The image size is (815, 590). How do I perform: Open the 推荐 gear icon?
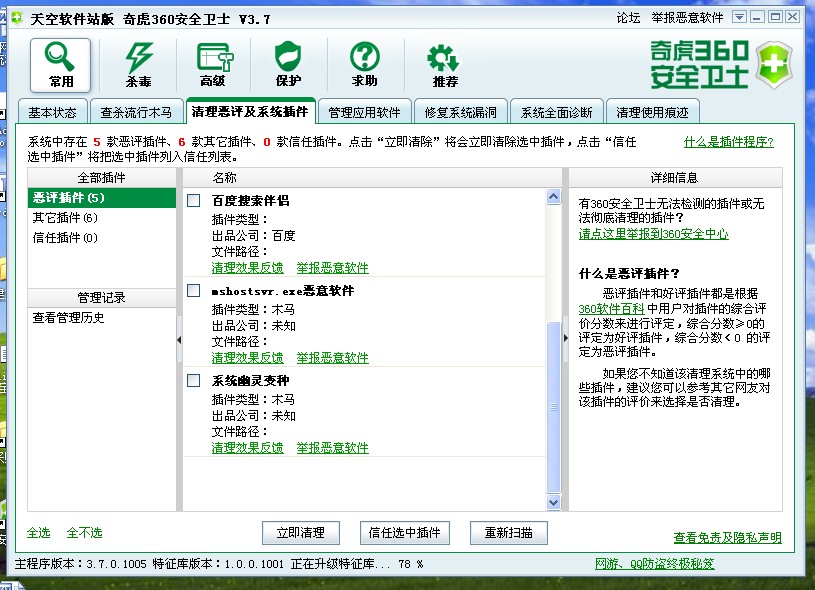(x=444, y=65)
